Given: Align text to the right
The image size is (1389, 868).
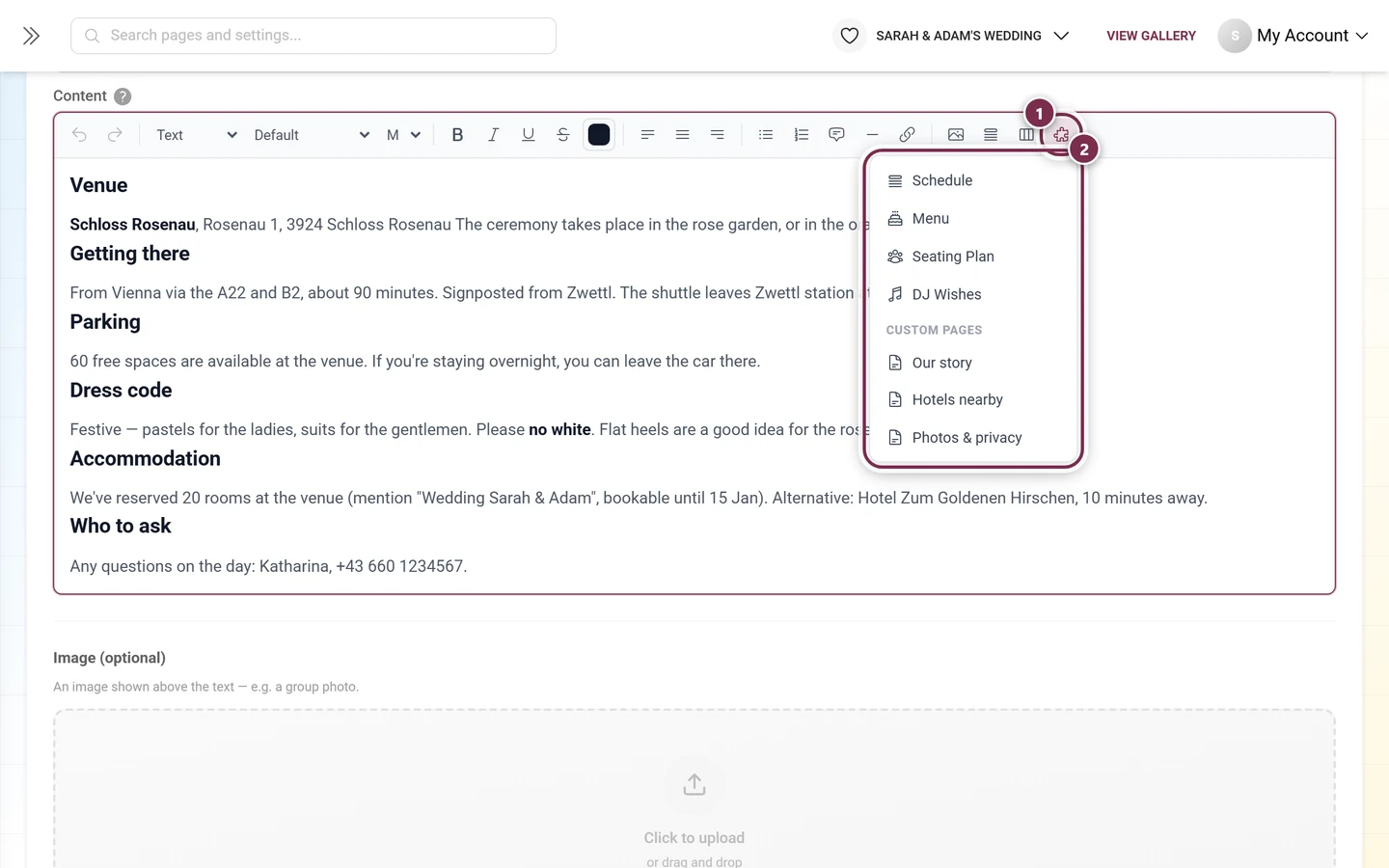Looking at the screenshot, I should [717, 135].
